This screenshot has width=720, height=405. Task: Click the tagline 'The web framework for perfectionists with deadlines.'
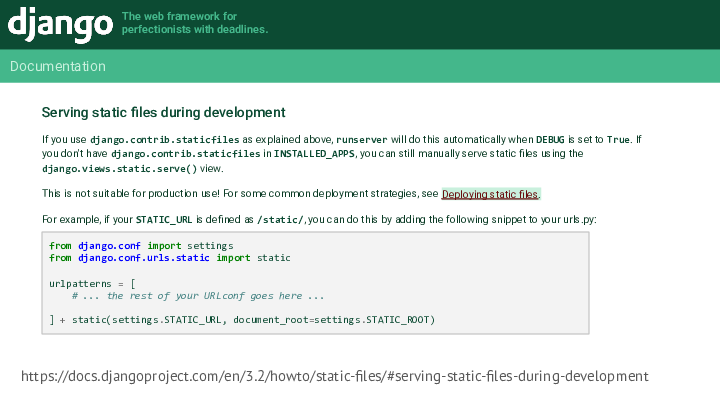point(195,23)
